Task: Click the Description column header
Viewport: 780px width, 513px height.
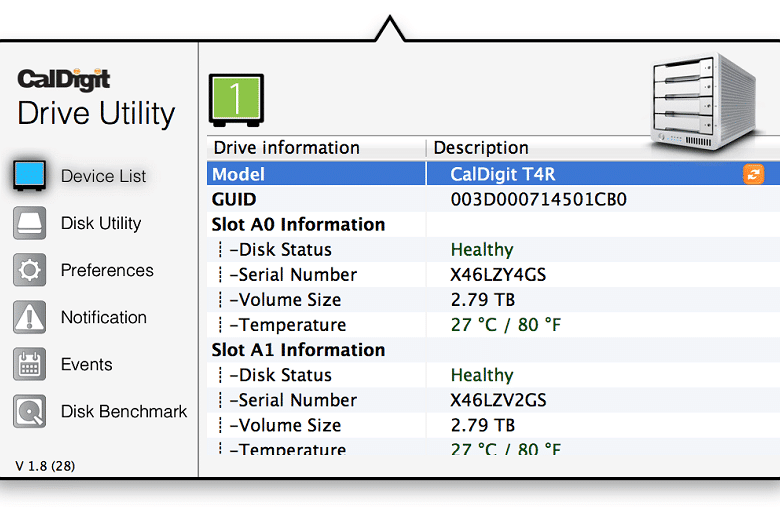Action: pos(481,148)
